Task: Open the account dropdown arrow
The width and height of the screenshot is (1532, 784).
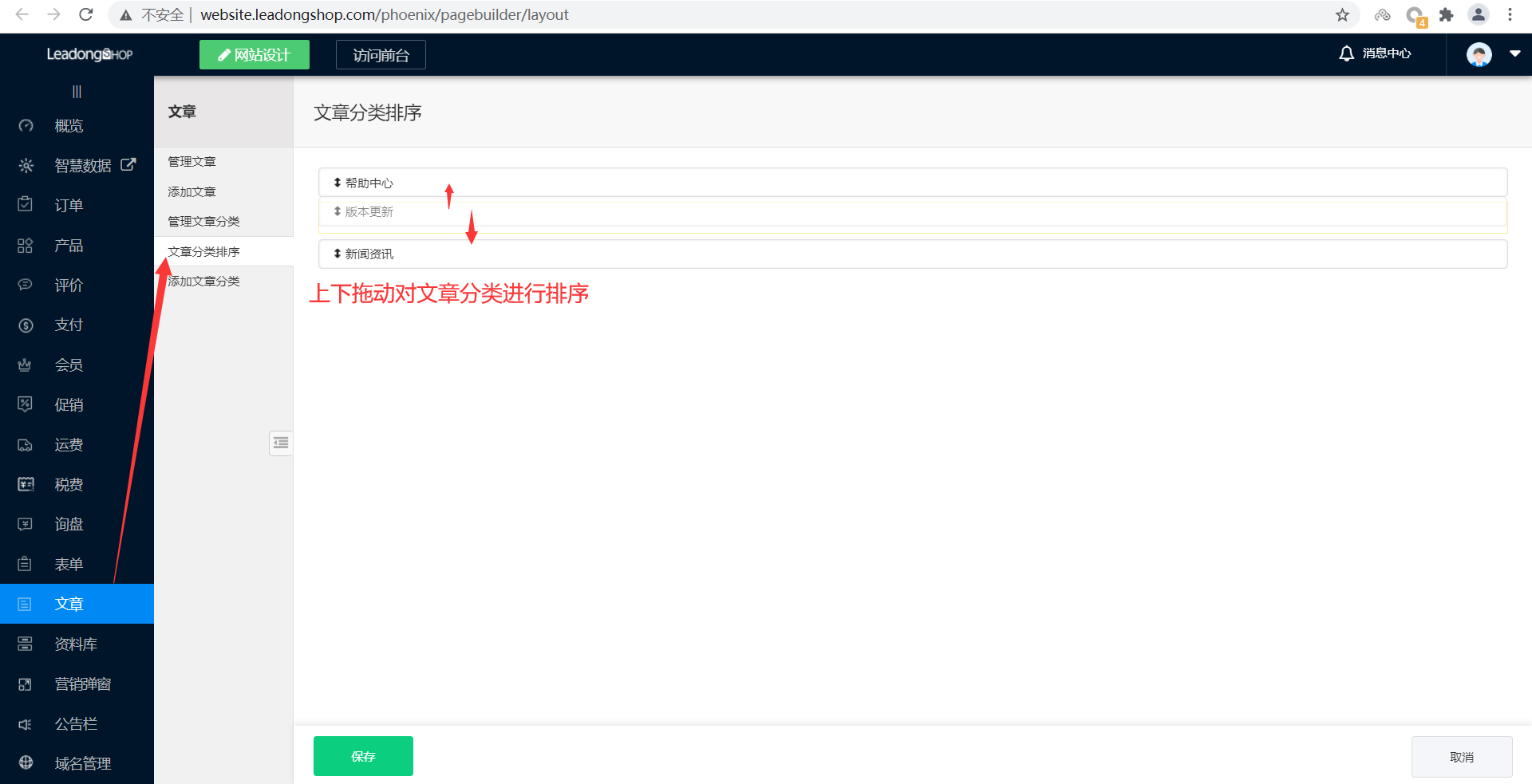Action: [1514, 54]
